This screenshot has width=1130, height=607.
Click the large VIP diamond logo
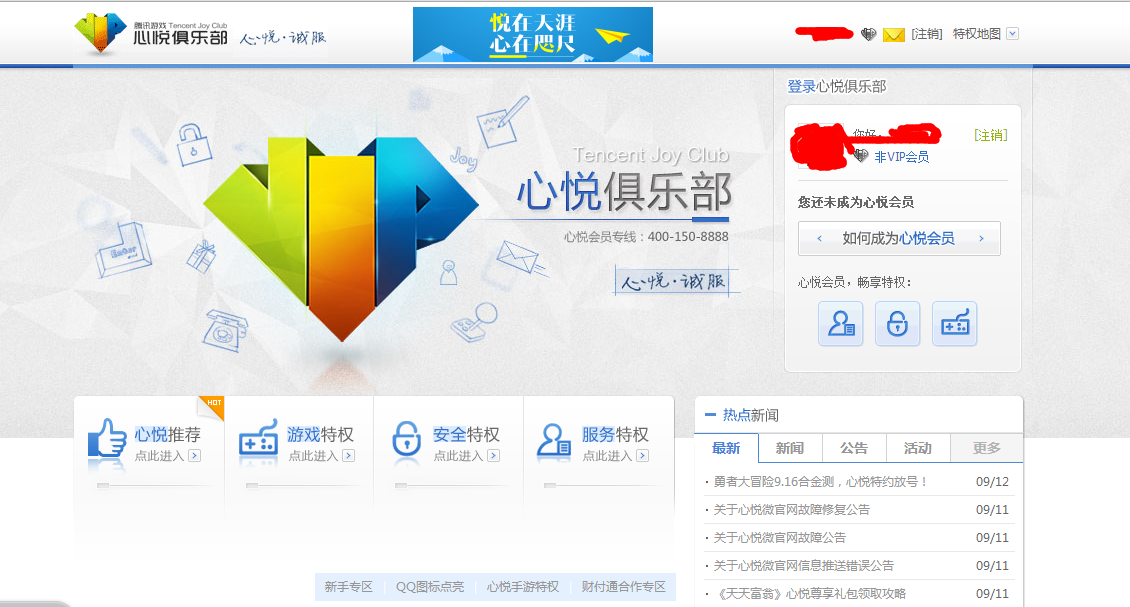(x=341, y=238)
